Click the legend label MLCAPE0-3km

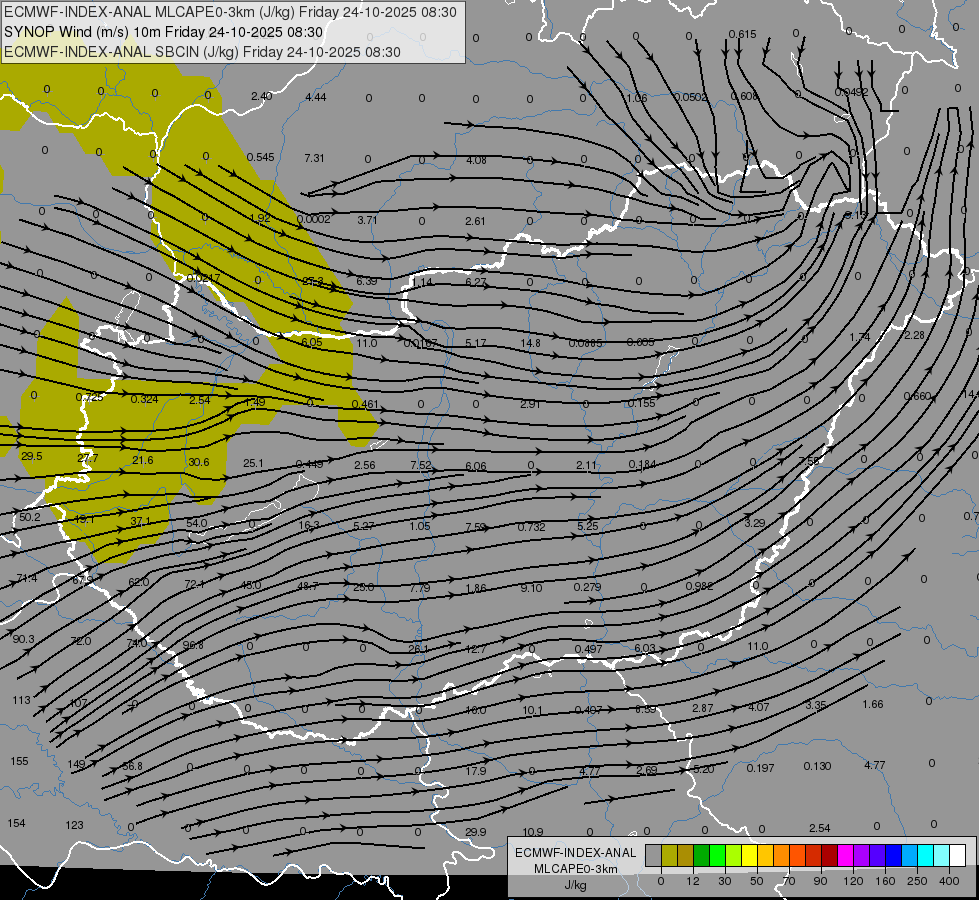click(576, 869)
